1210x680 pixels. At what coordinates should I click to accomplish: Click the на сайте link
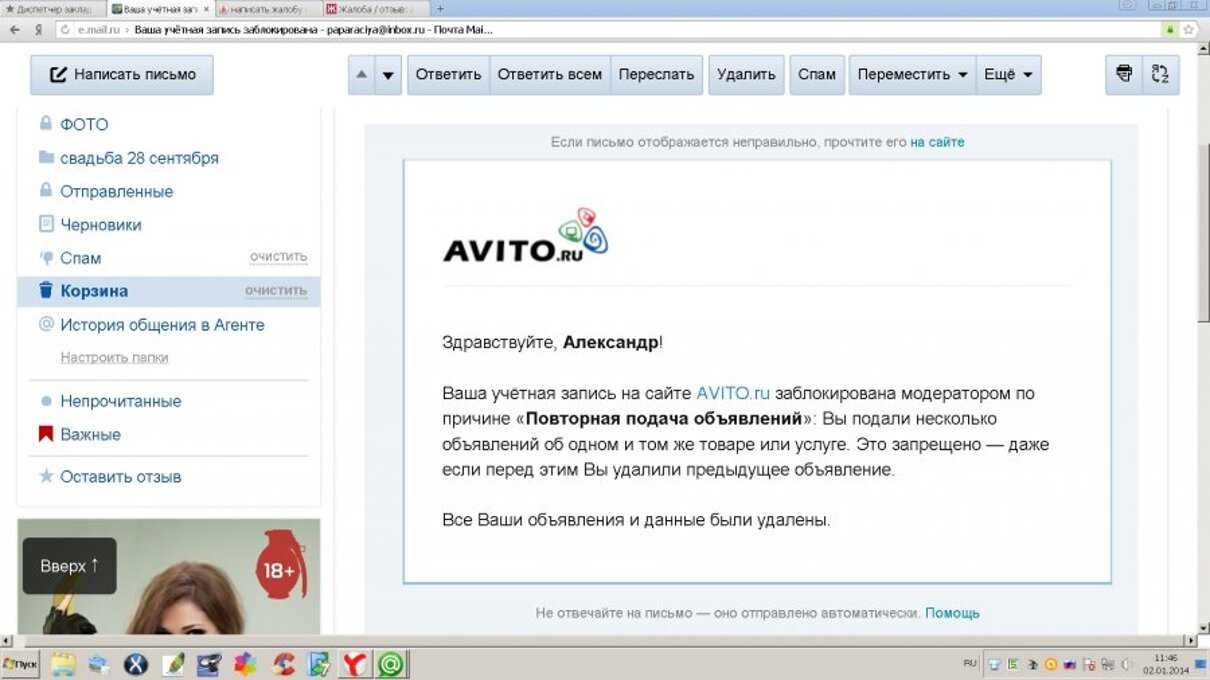click(x=937, y=142)
